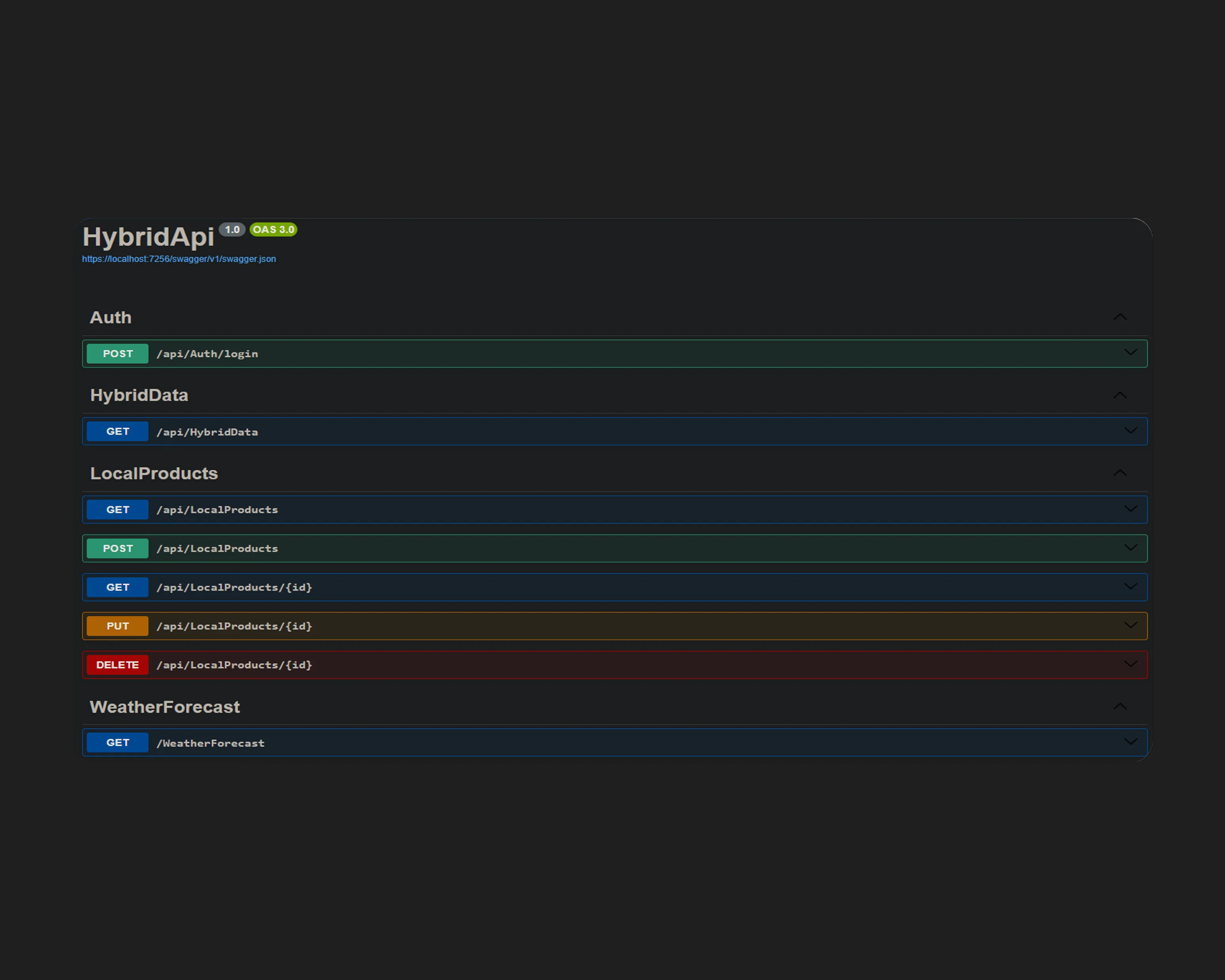The width and height of the screenshot is (1225, 980).
Task: Expand arrow on POST /api/LocalProducts row
Action: [1130, 548]
